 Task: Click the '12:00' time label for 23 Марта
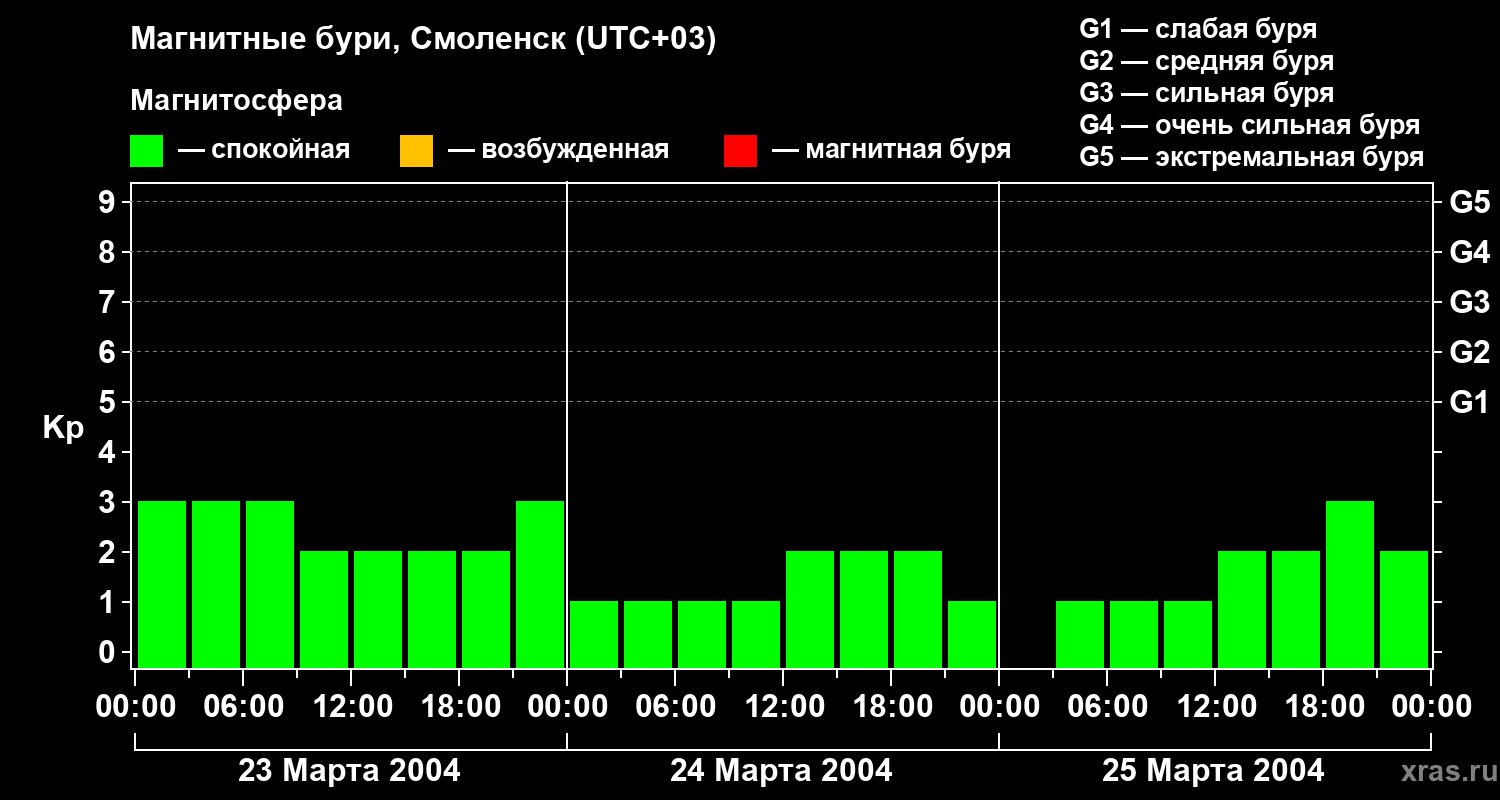(x=351, y=706)
